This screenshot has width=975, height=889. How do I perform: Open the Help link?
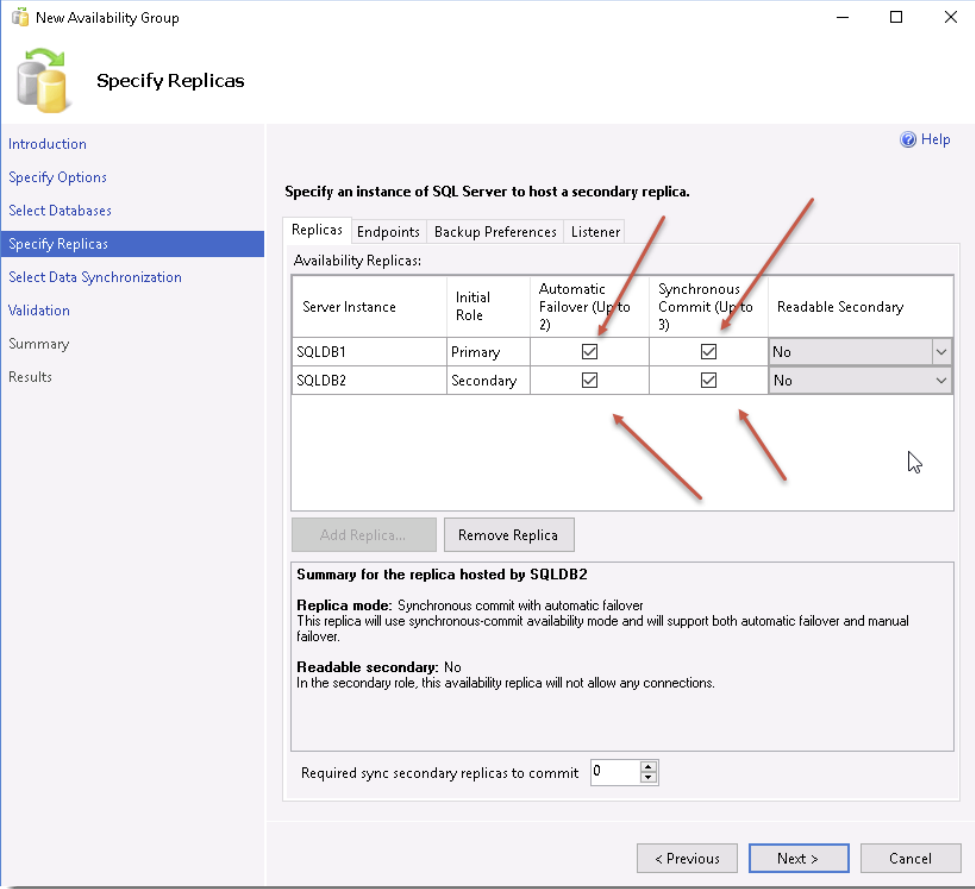point(935,139)
